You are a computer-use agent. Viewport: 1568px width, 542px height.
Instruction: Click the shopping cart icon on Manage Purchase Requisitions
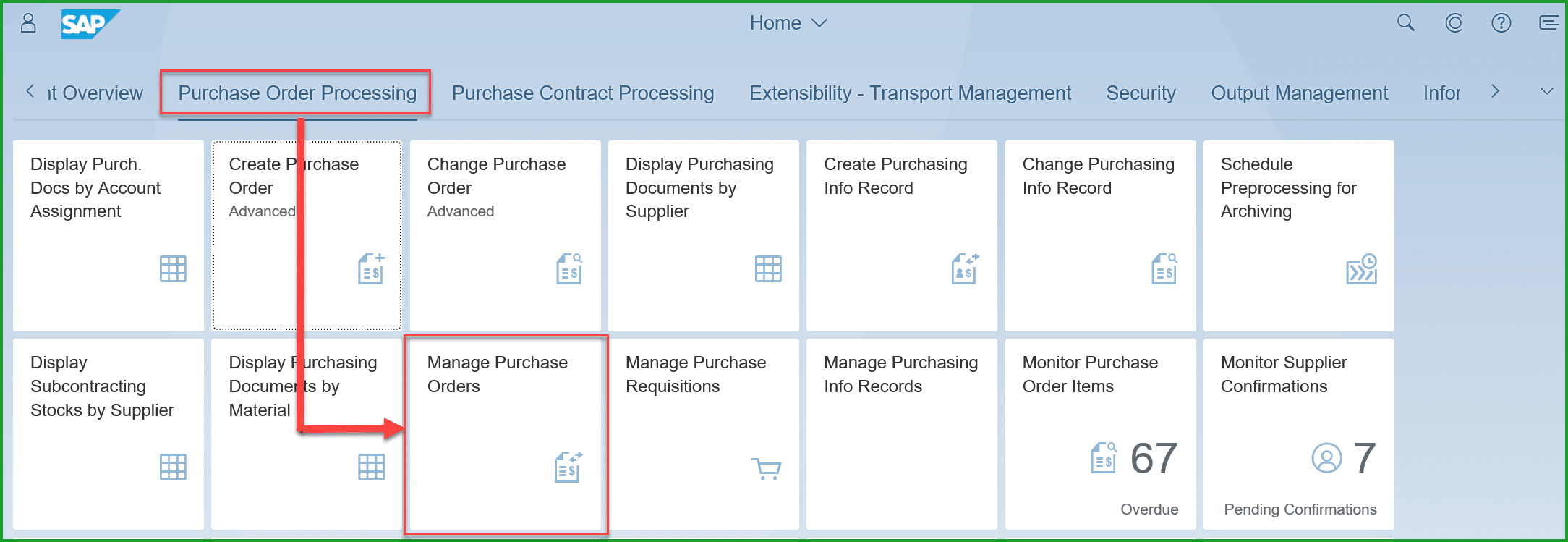click(766, 468)
